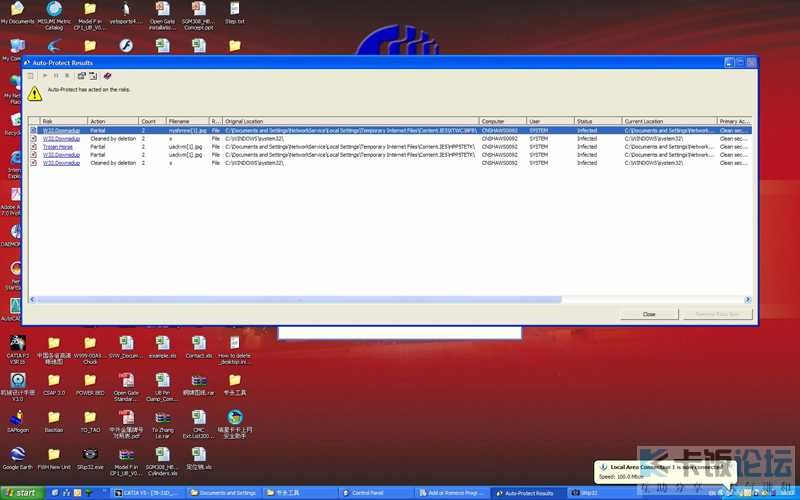Sort results by Action column header
This screenshot has height=500, width=800.
[112, 121]
